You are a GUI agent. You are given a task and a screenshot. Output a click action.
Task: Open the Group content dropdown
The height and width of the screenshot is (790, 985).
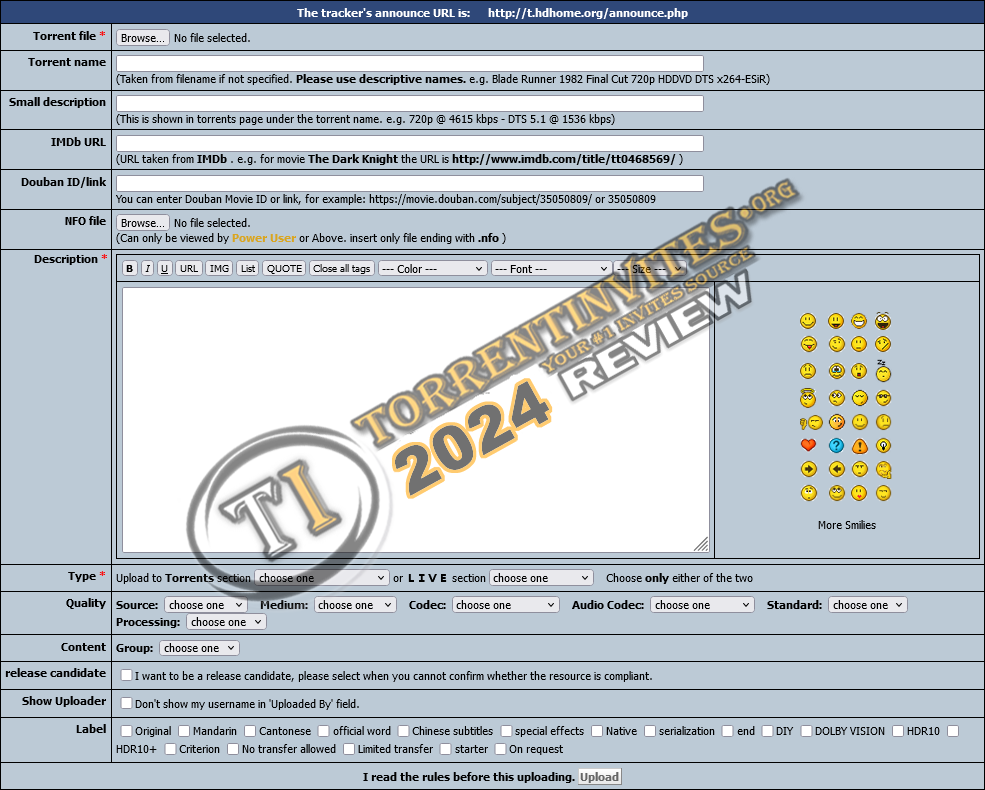pyautogui.click(x=199, y=648)
